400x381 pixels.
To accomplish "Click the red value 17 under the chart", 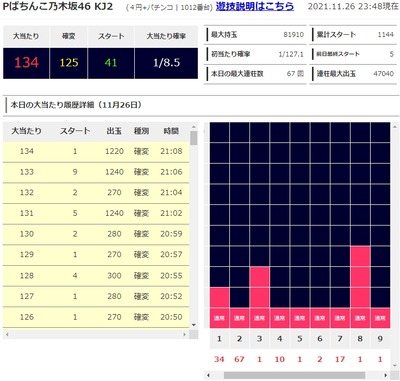I will [340, 359].
